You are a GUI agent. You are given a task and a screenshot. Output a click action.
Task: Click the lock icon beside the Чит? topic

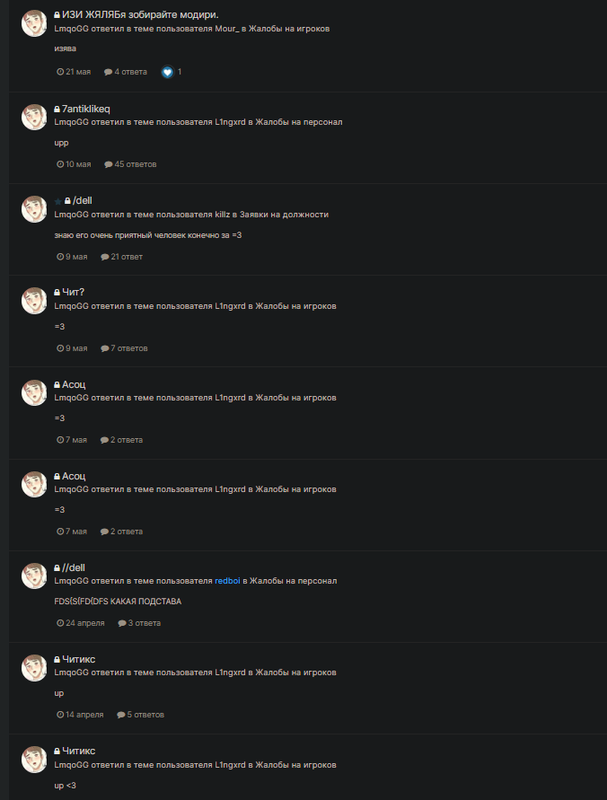point(57,292)
